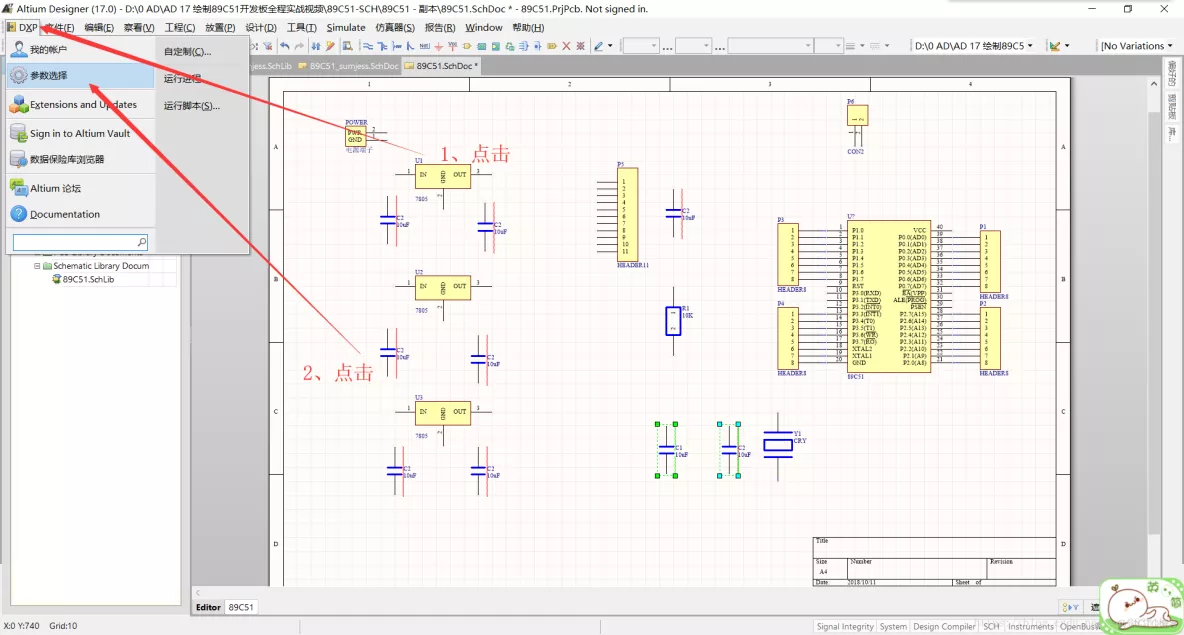Click Sign in to Altium Vault
Screen dimensions: 1184x635
(80, 133)
